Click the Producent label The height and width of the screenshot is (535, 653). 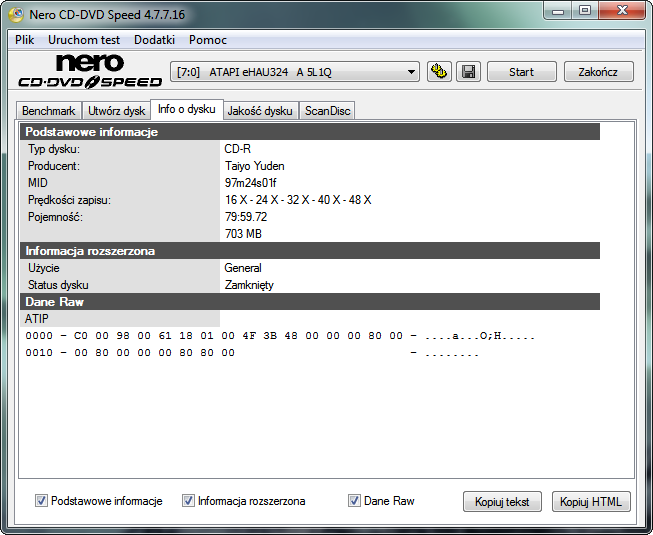tap(54, 166)
